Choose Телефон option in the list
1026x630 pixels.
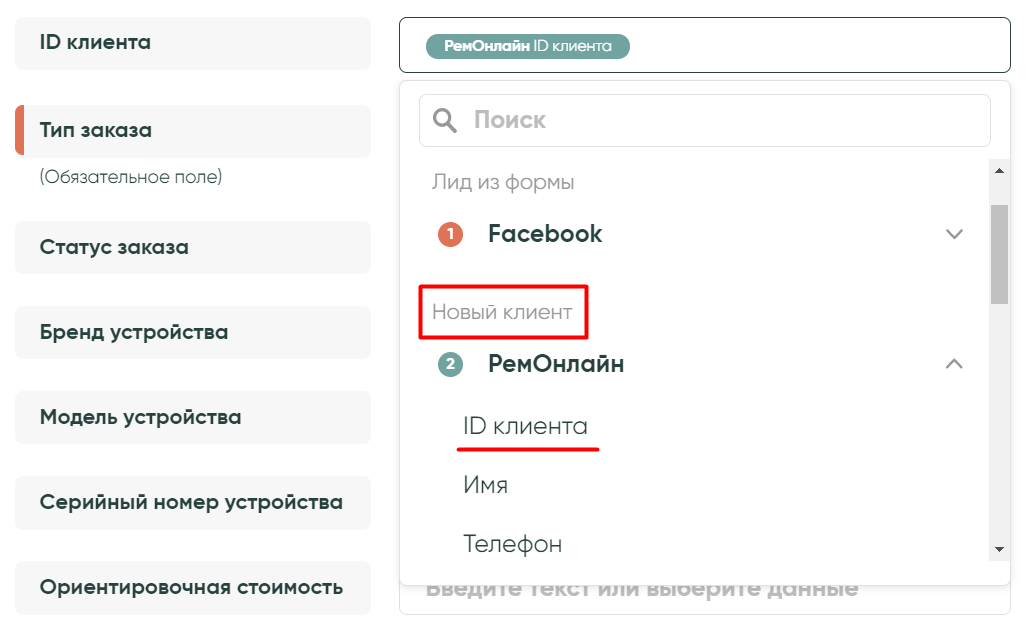[513, 544]
